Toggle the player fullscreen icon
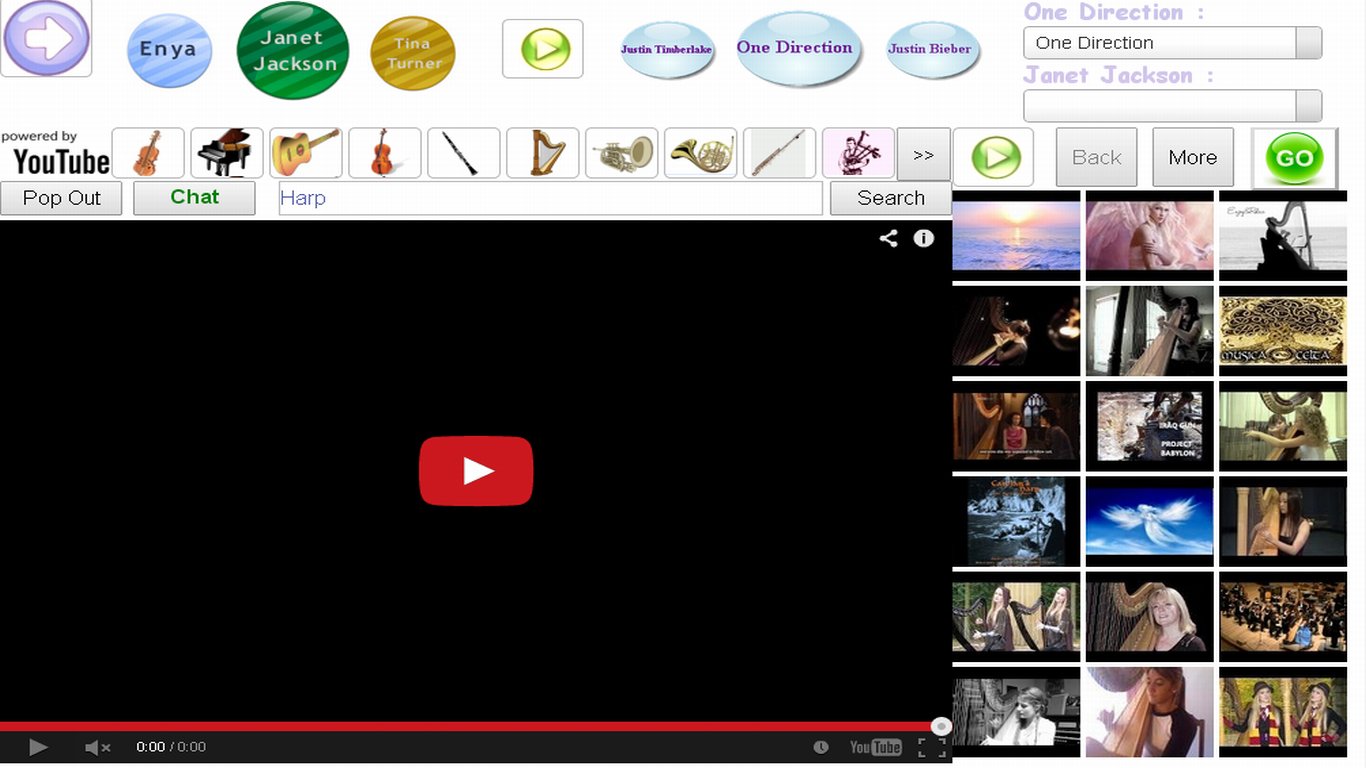This screenshot has height=768, width=1366. (932, 747)
